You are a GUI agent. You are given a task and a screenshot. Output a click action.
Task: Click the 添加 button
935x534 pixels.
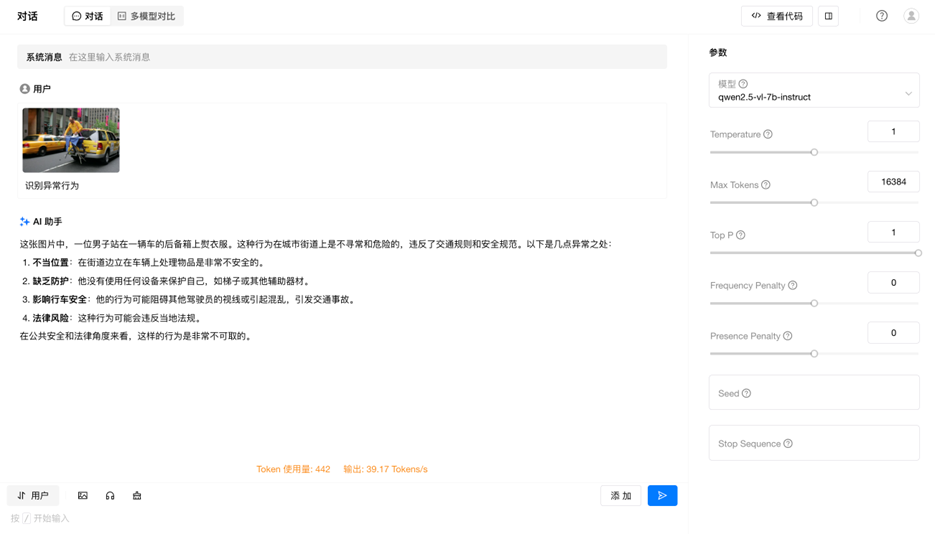tap(621, 495)
